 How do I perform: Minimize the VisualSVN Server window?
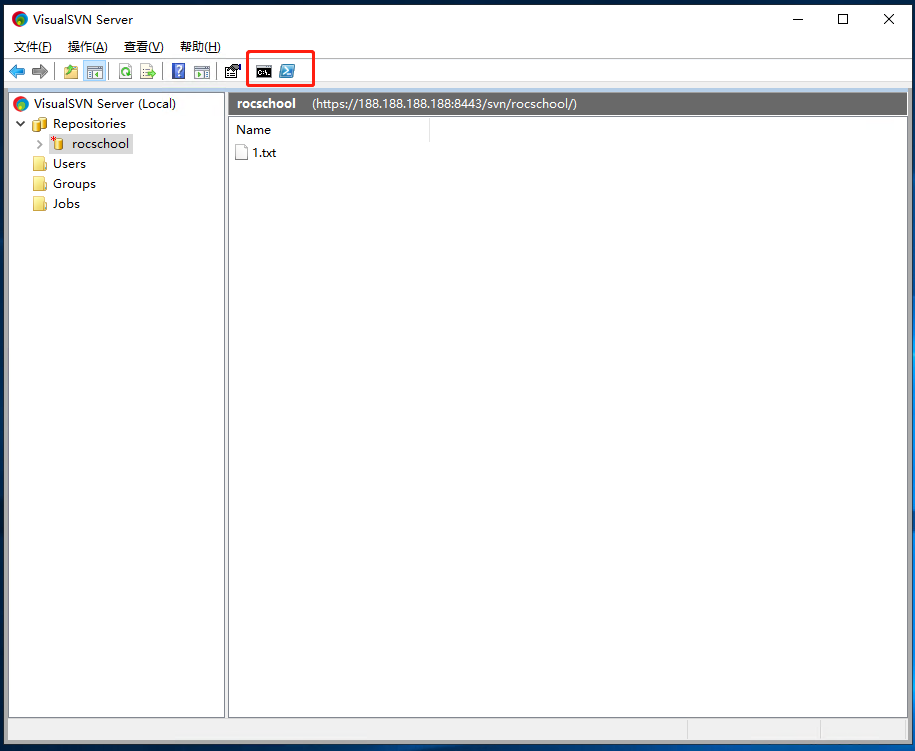[798, 19]
